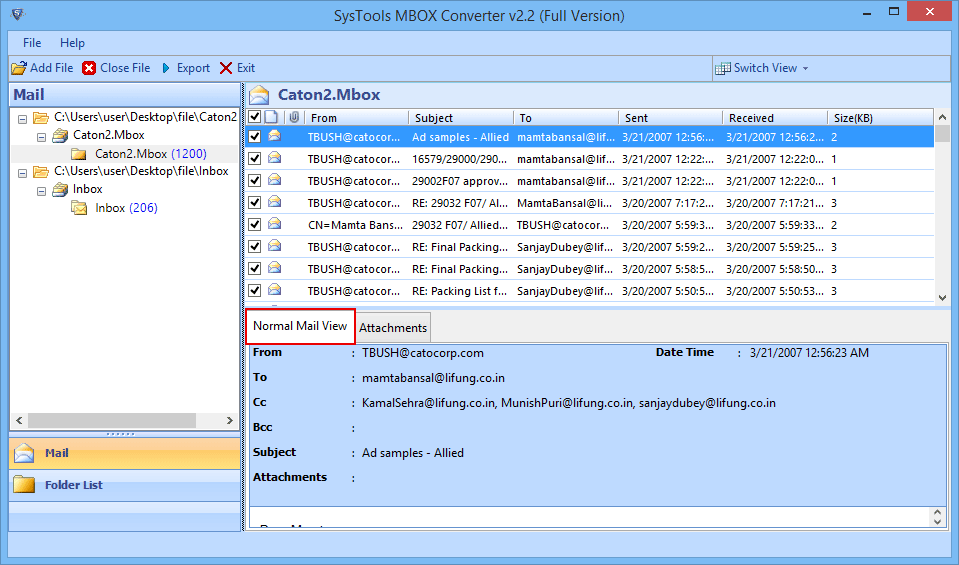Click the folder tree horizontal scrollbar thumb

tap(112, 421)
